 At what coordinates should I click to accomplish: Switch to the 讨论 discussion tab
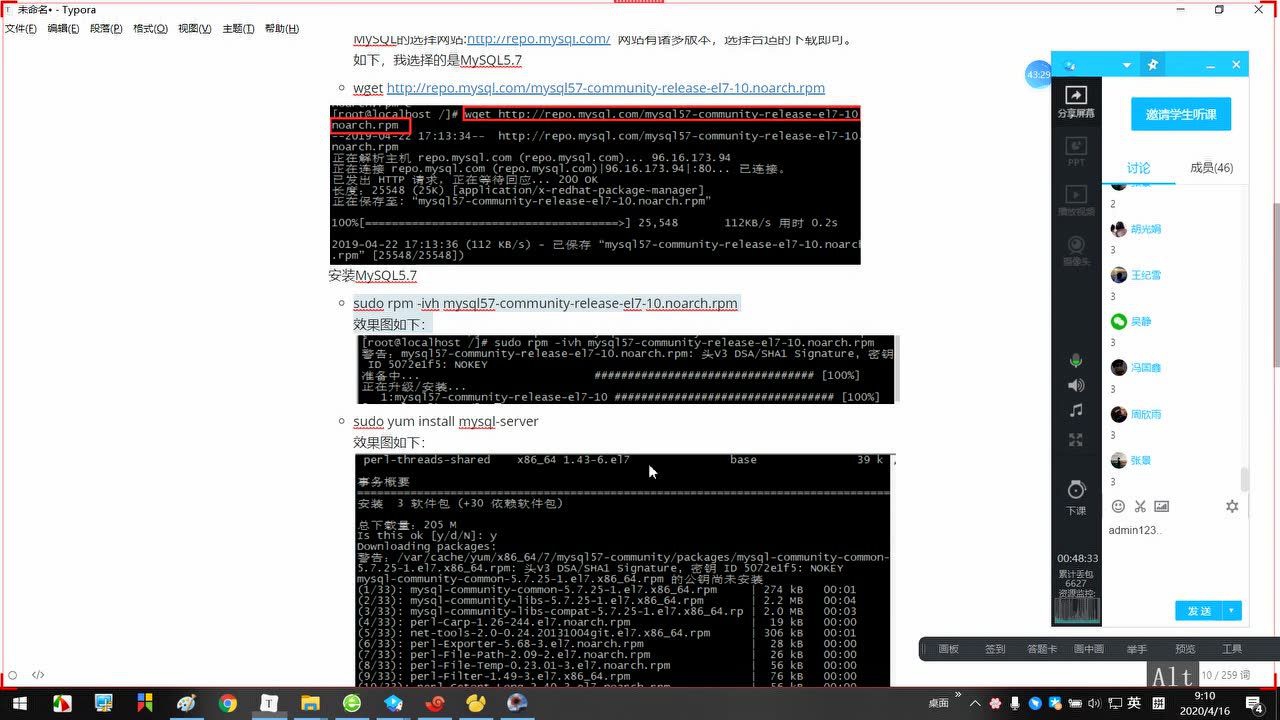[1139, 168]
